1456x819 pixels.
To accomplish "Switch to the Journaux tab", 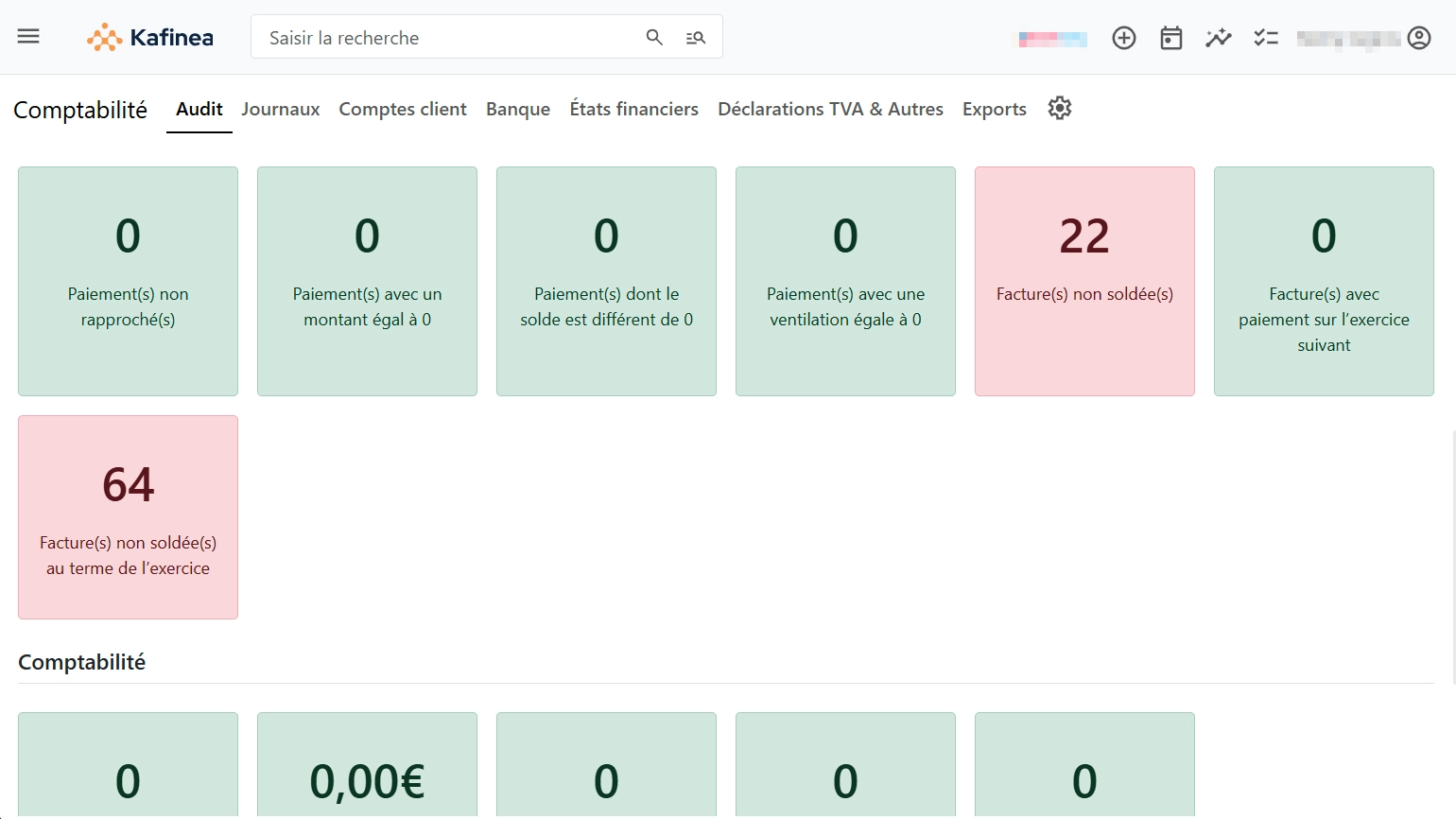I will coord(280,108).
